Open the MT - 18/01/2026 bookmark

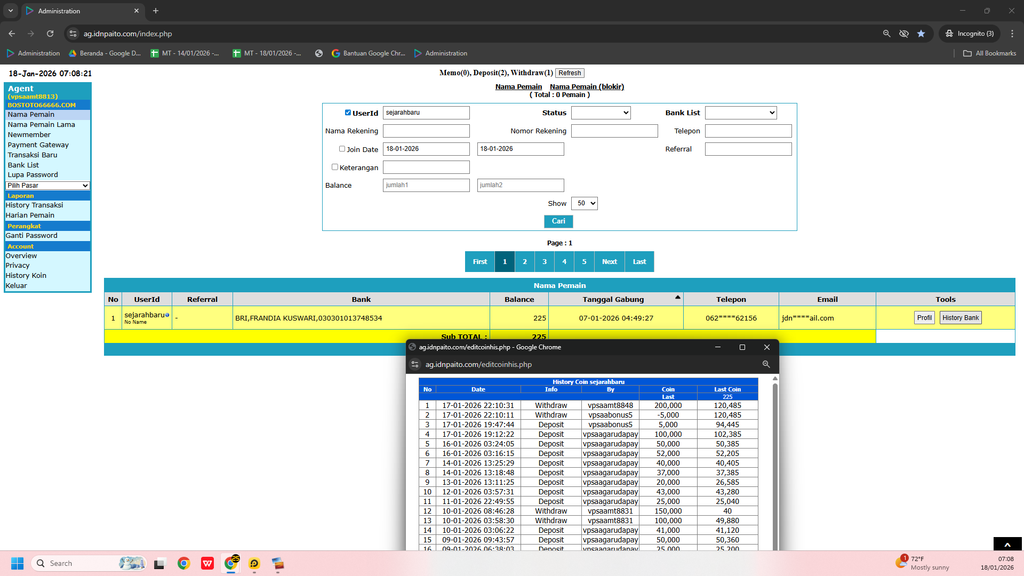click(x=267, y=53)
